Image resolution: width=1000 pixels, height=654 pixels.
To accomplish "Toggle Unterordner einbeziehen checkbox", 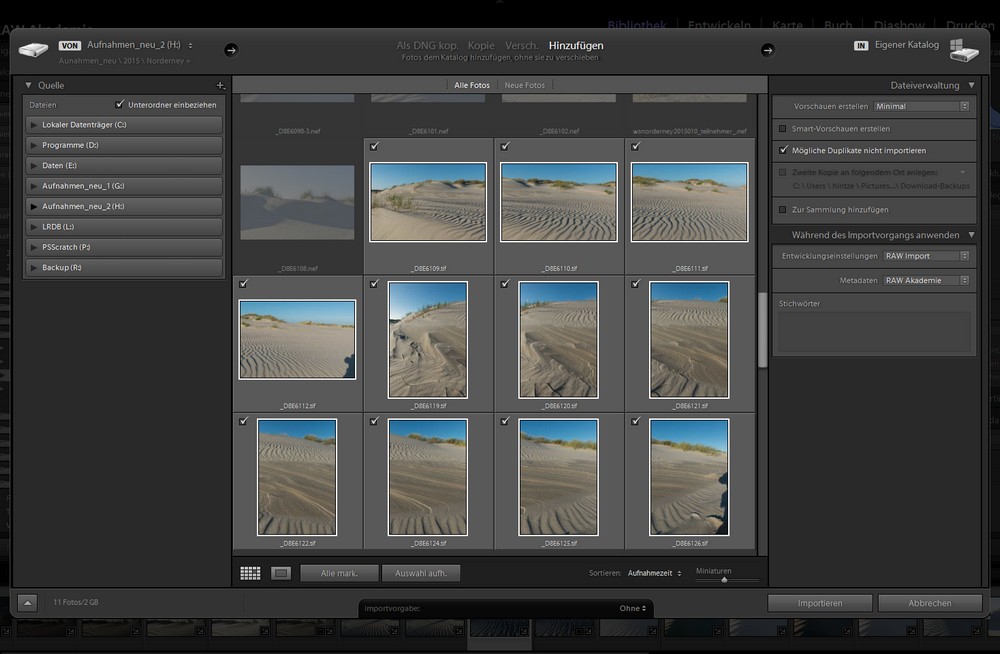I will (120, 104).
